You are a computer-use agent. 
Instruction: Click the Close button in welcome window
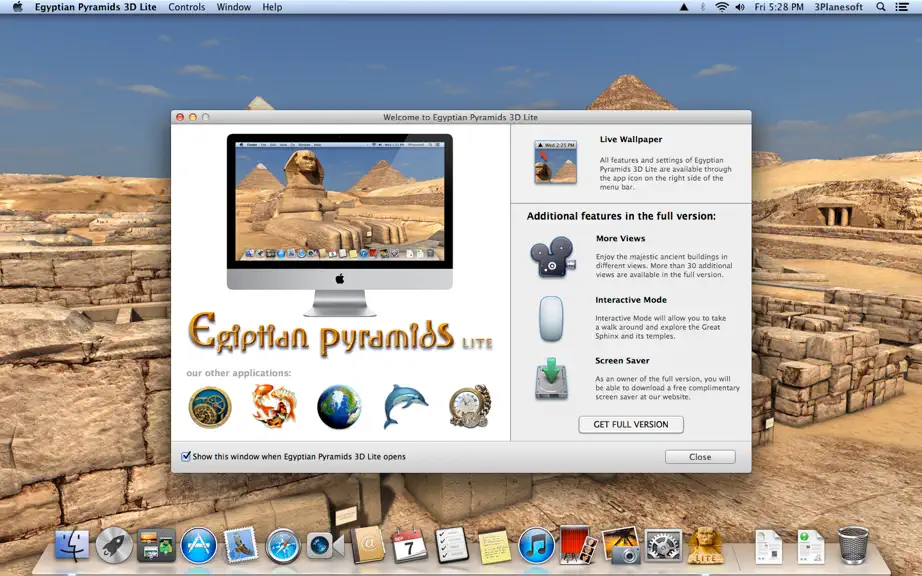700,457
